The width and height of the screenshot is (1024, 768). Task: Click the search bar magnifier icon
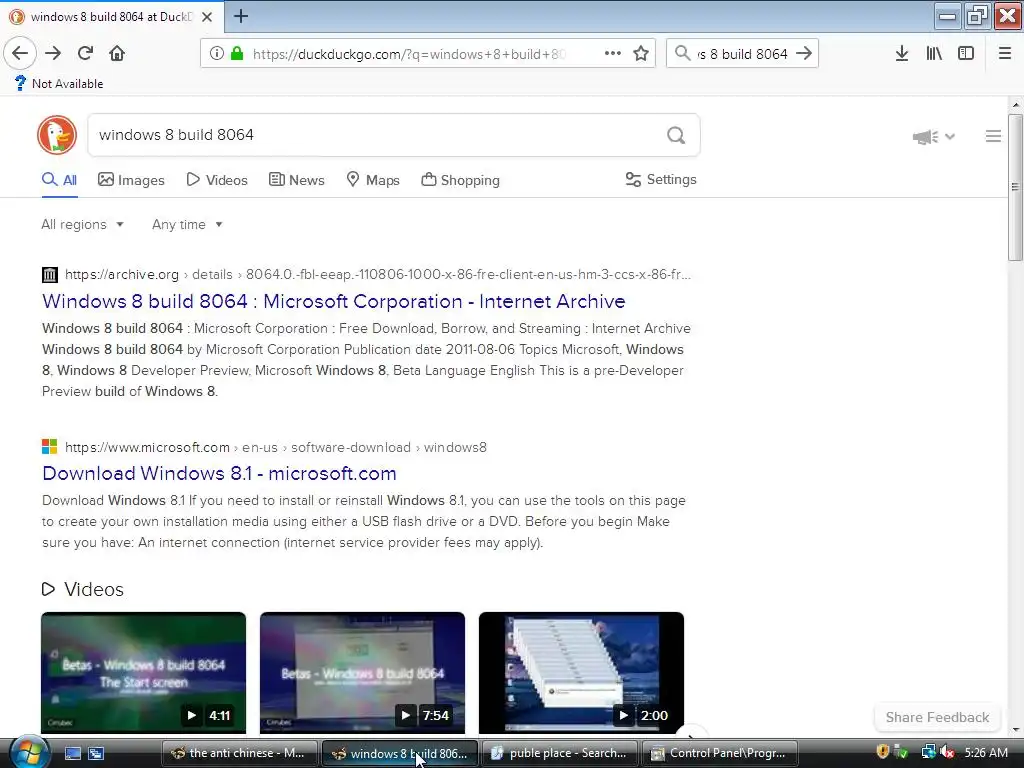(x=682, y=54)
